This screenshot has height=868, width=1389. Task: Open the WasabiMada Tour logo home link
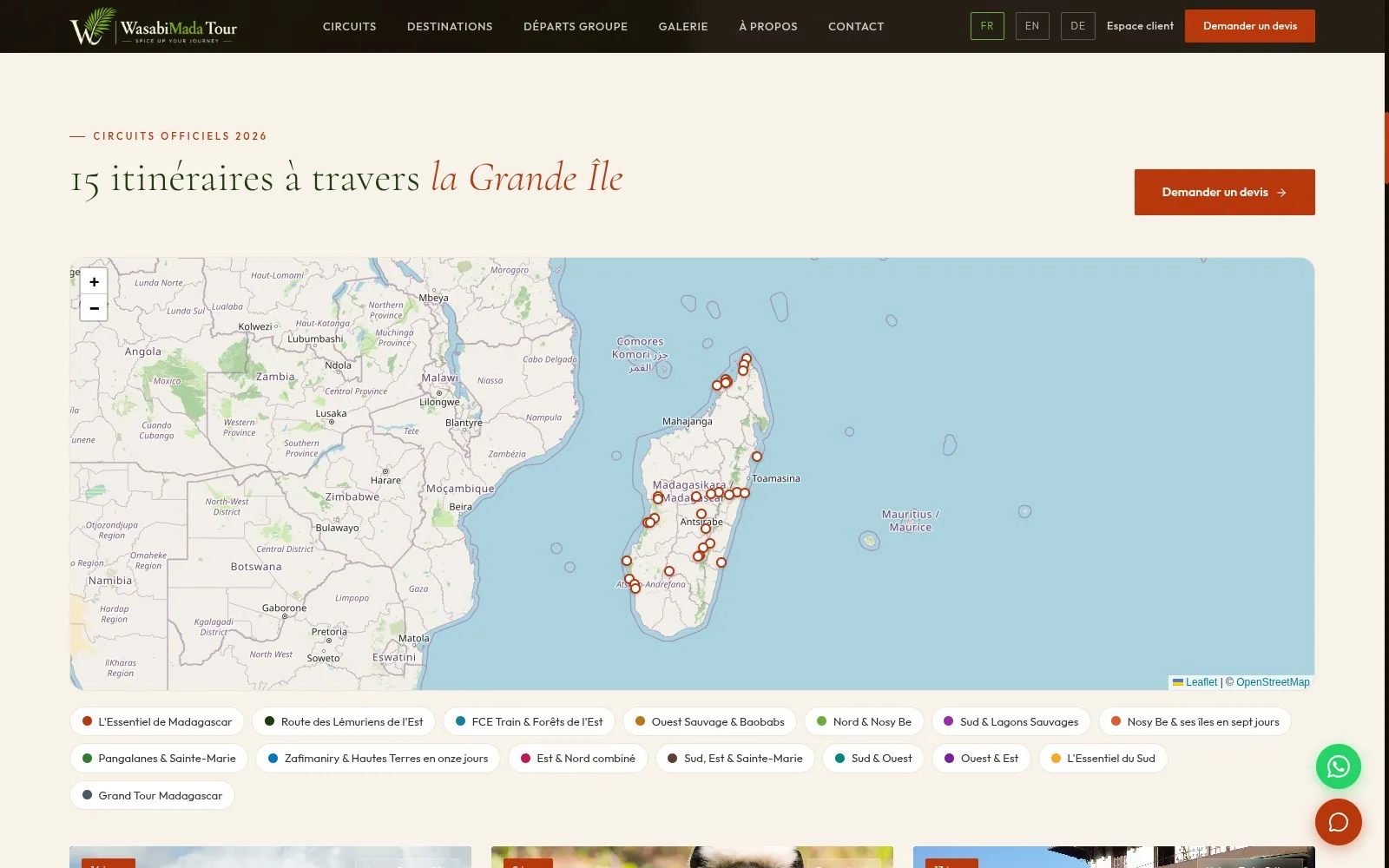(154, 26)
